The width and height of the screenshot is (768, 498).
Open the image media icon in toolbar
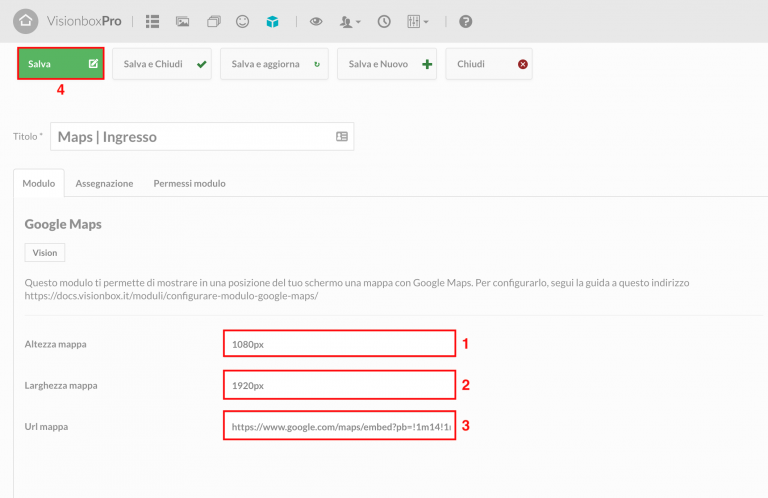click(x=183, y=22)
